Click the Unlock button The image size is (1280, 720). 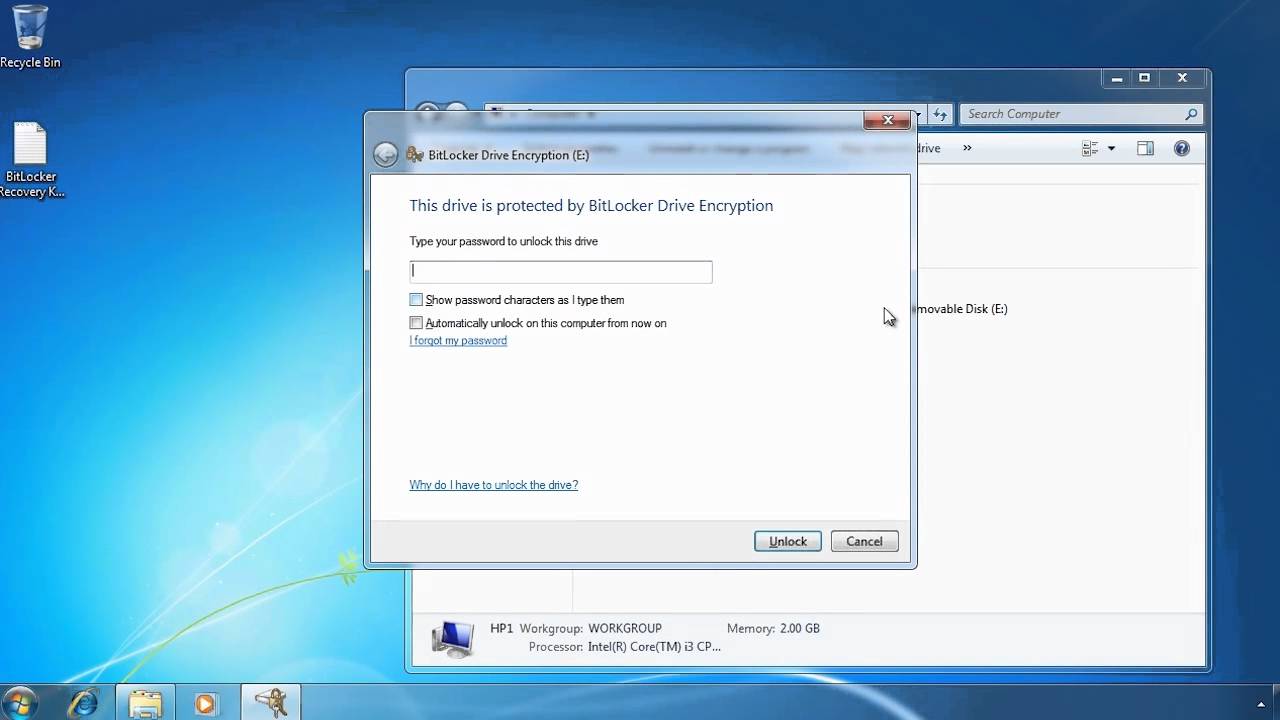(x=788, y=541)
